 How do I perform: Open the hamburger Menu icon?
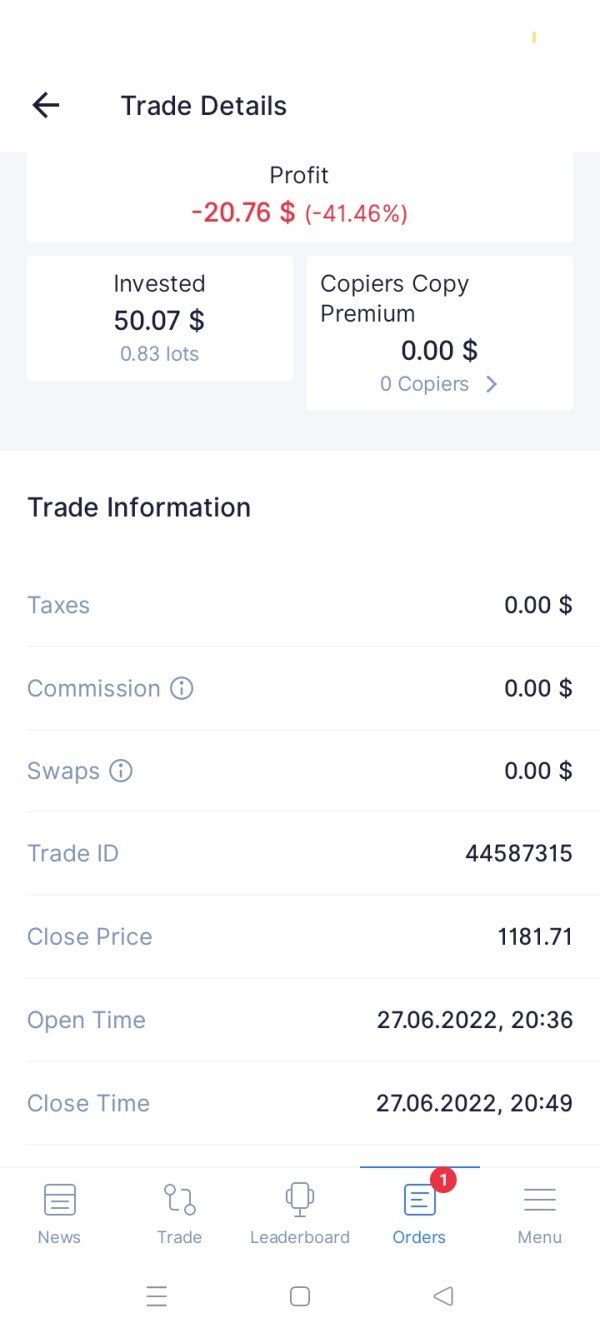coord(540,1199)
